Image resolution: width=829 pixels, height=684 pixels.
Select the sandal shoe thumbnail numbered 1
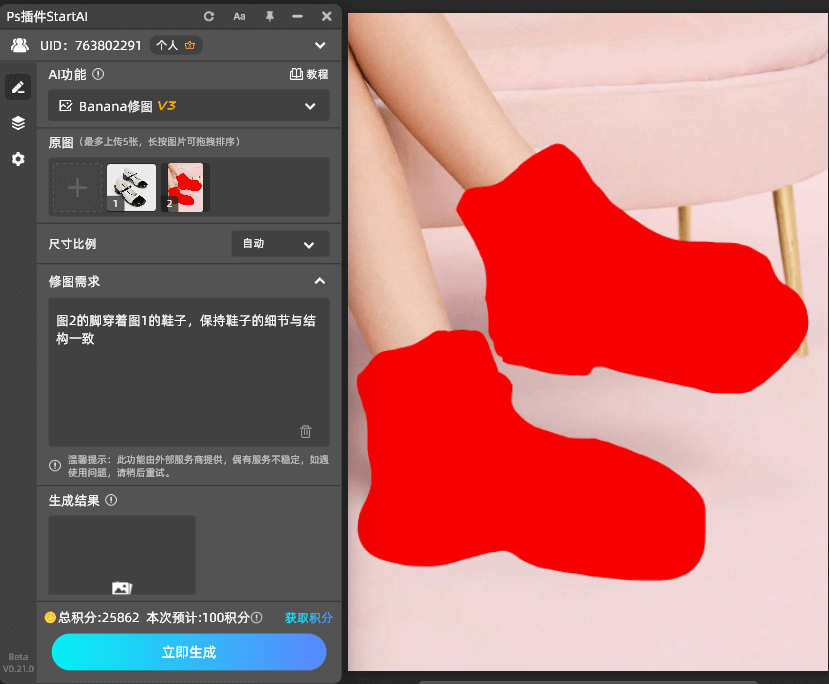coord(131,187)
